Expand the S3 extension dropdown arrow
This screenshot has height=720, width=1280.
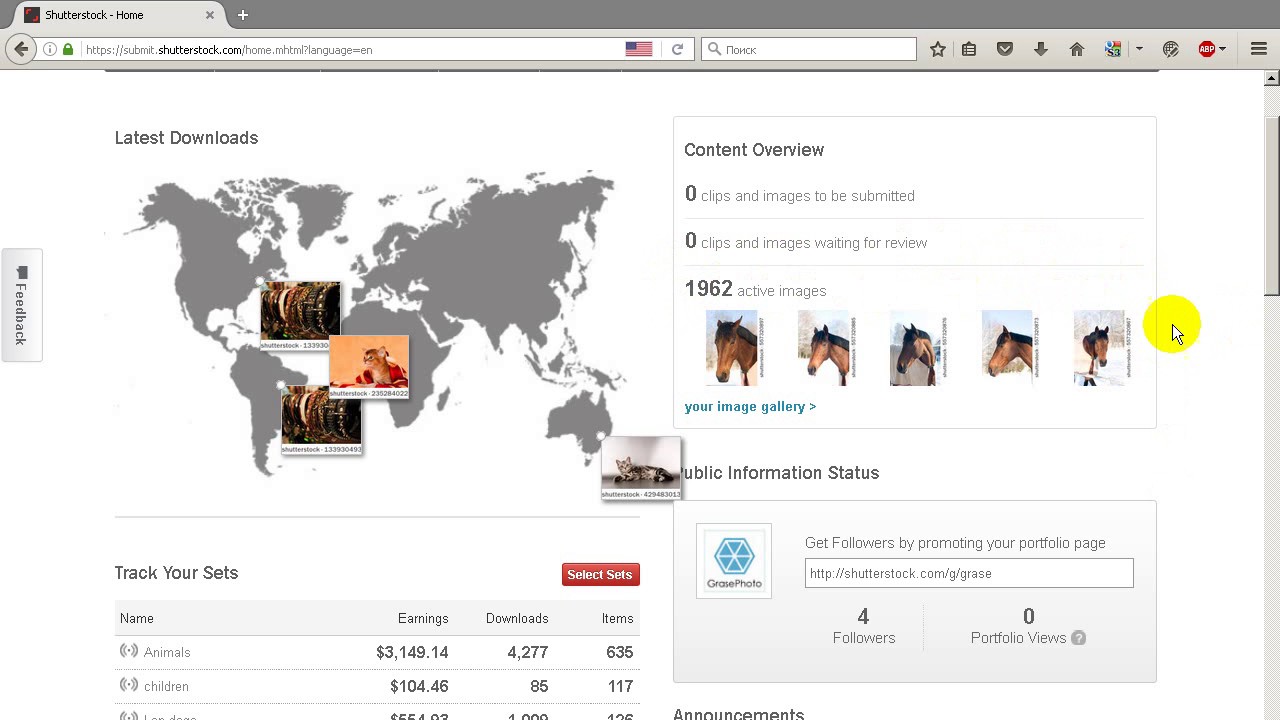1139,49
